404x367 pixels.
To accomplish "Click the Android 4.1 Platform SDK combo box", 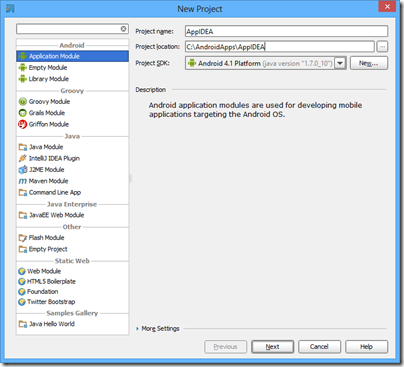I will (x=266, y=63).
